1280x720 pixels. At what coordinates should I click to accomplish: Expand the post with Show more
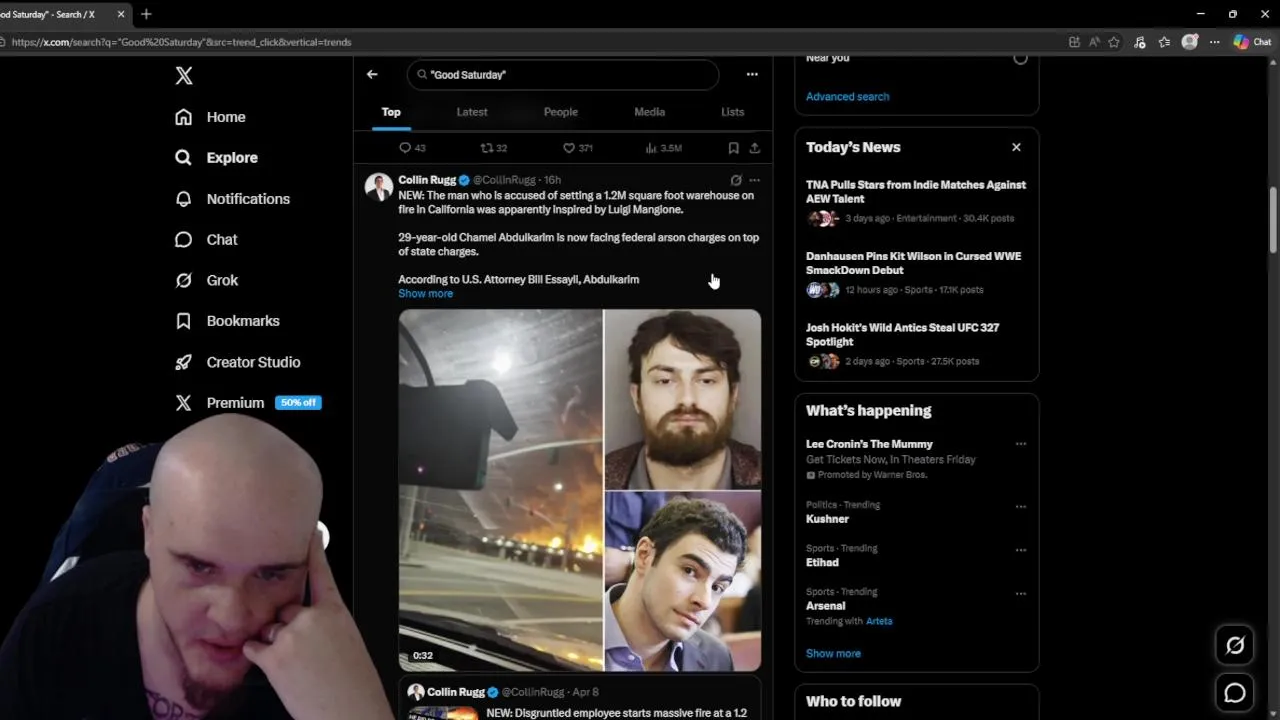tap(426, 294)
